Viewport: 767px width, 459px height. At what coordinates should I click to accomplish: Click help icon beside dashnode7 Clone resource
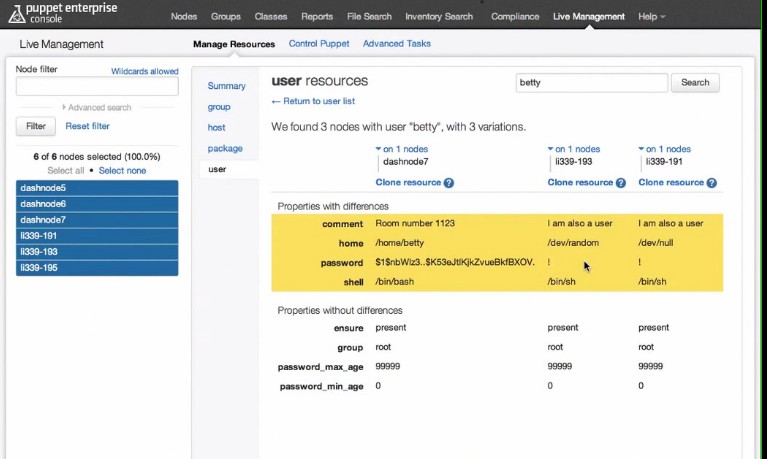(449, 183)
